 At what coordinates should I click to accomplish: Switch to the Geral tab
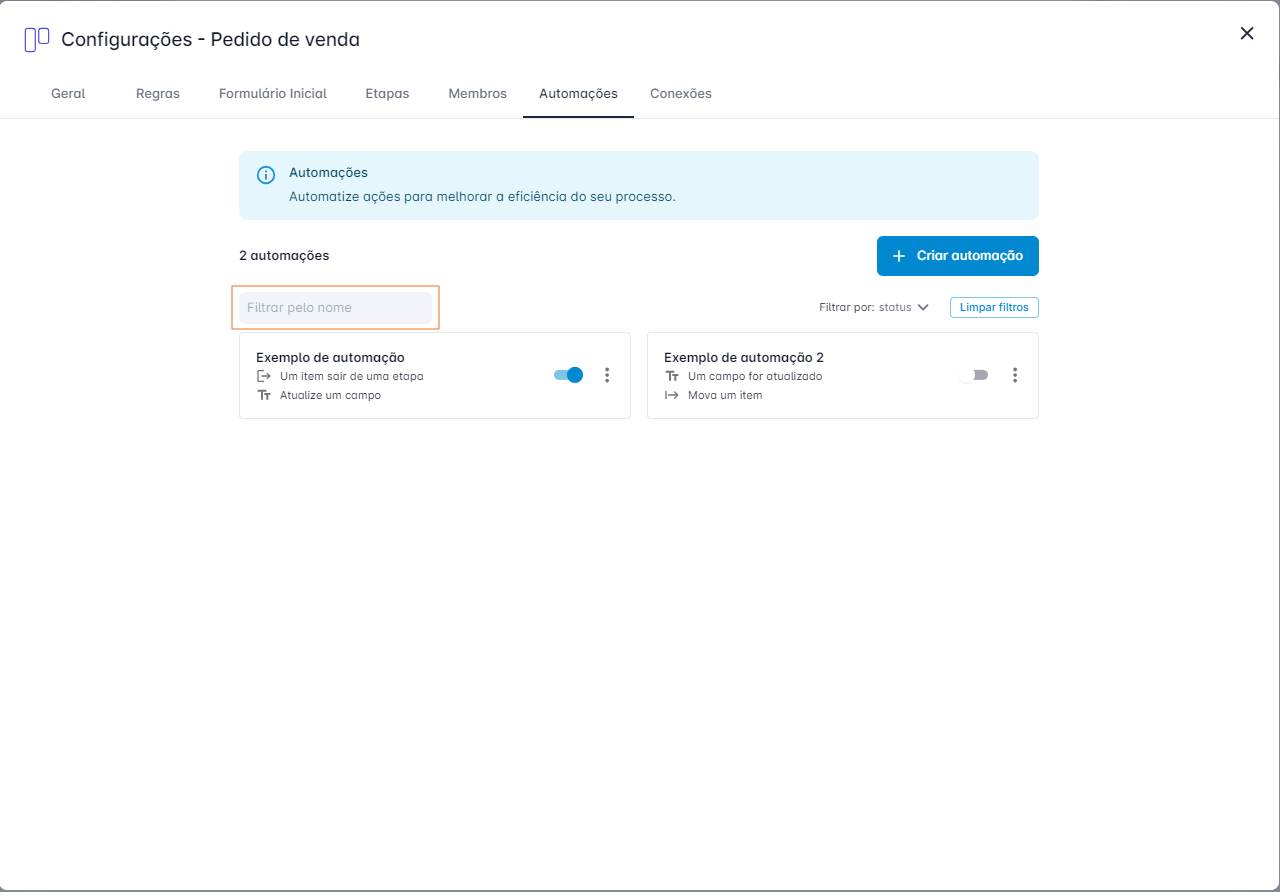68,93
